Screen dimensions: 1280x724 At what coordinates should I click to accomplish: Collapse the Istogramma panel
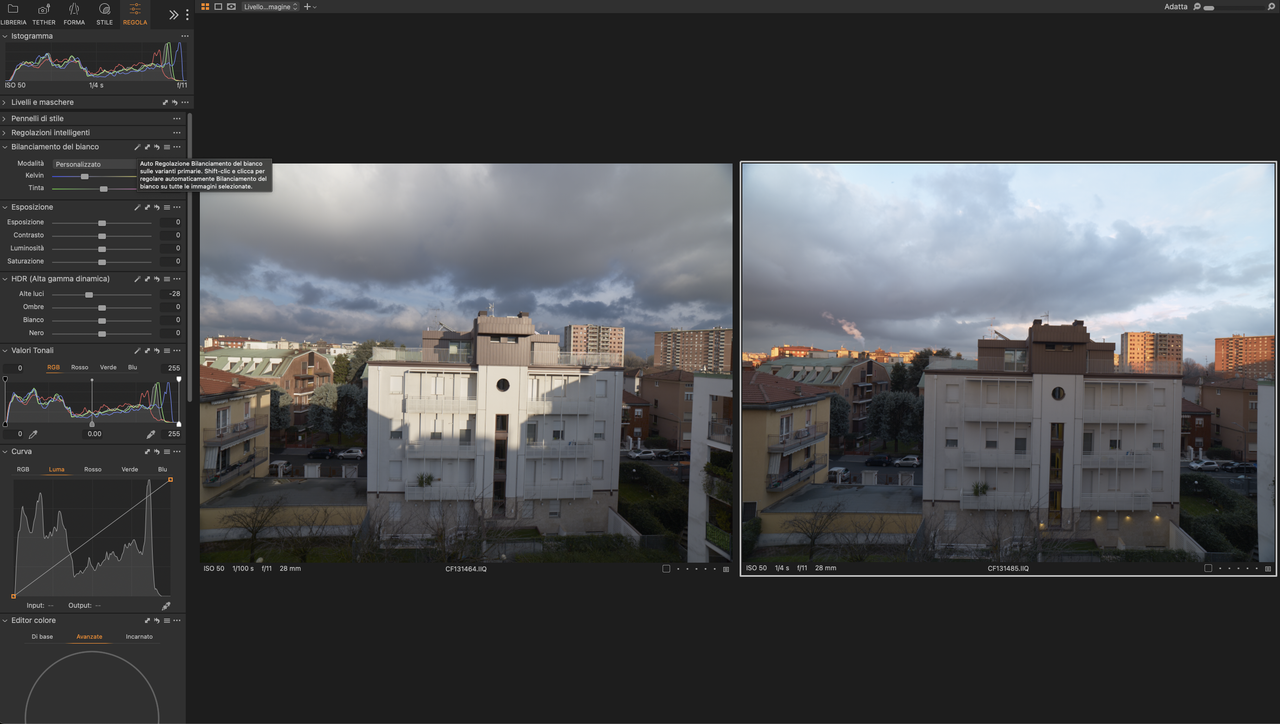click(x=4, y=36)
